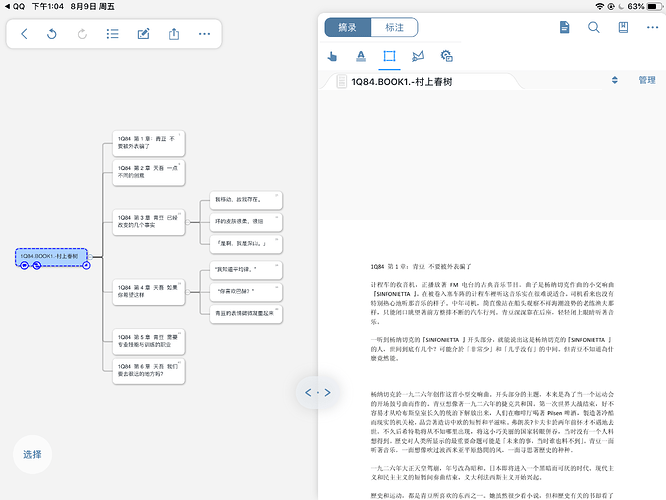The height and width of the screenshot is (500, 666).
Task: Switch to the 标注 annotation mode
Action: tap(394, 28)
